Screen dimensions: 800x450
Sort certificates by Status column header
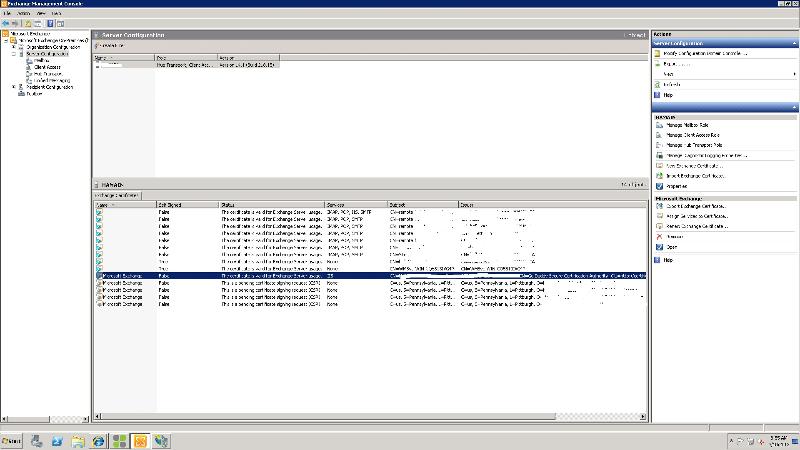pos(271,205)
